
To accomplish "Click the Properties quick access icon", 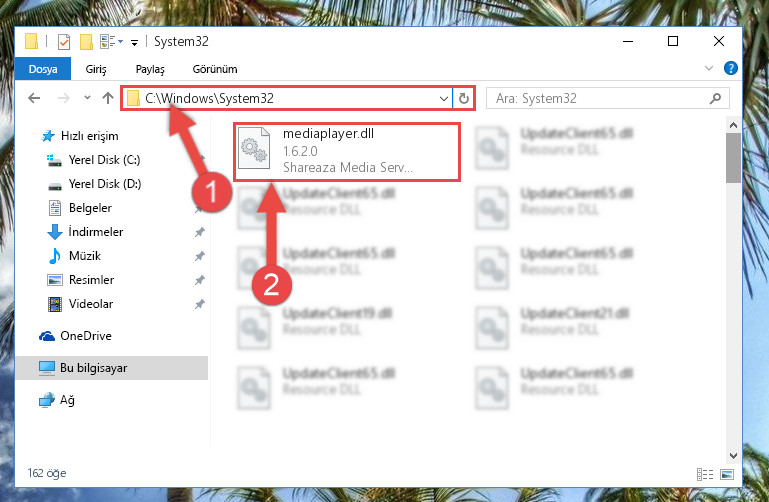I will tap(64, 42).
